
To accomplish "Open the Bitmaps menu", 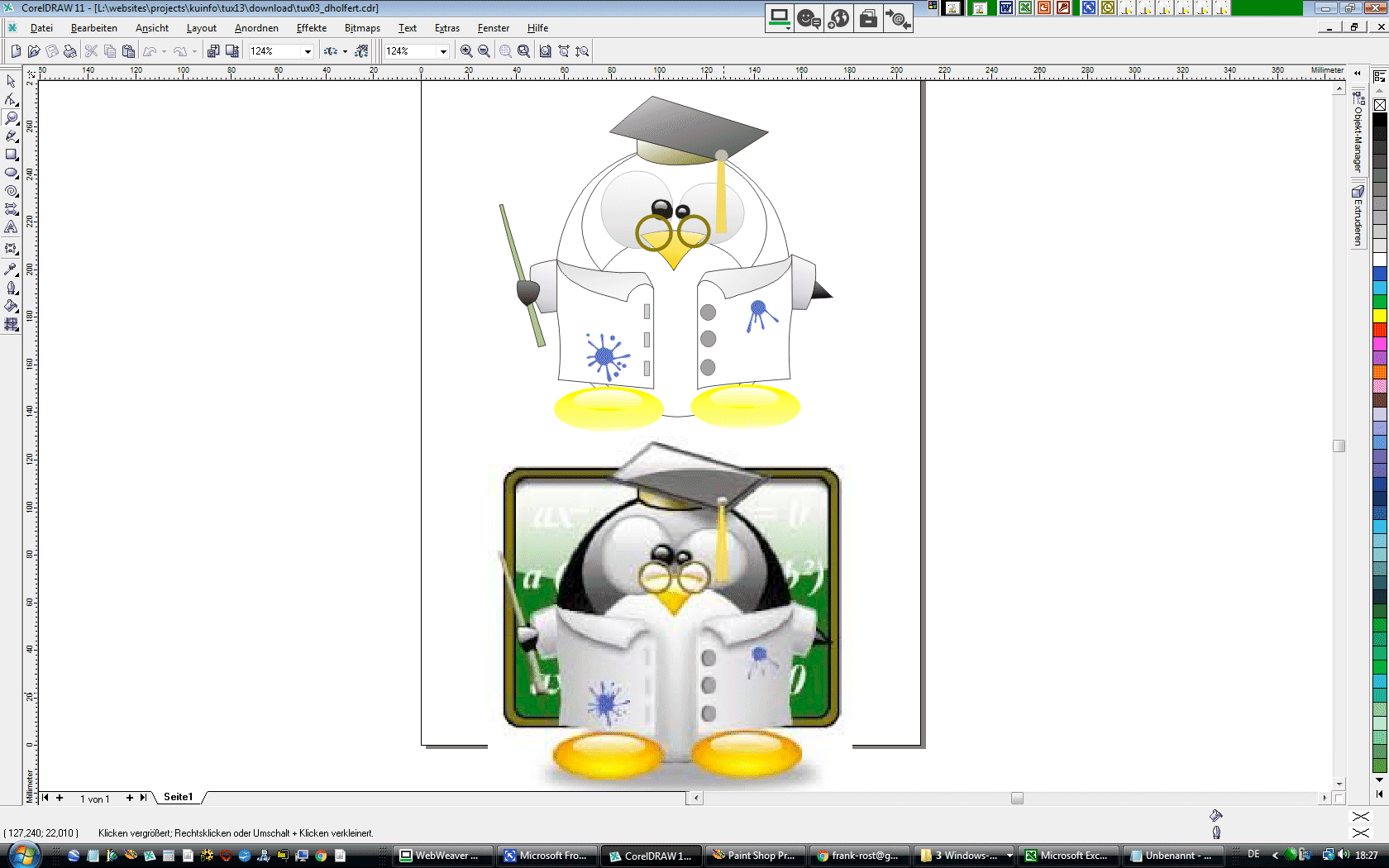I will click(x=362, y=28).
